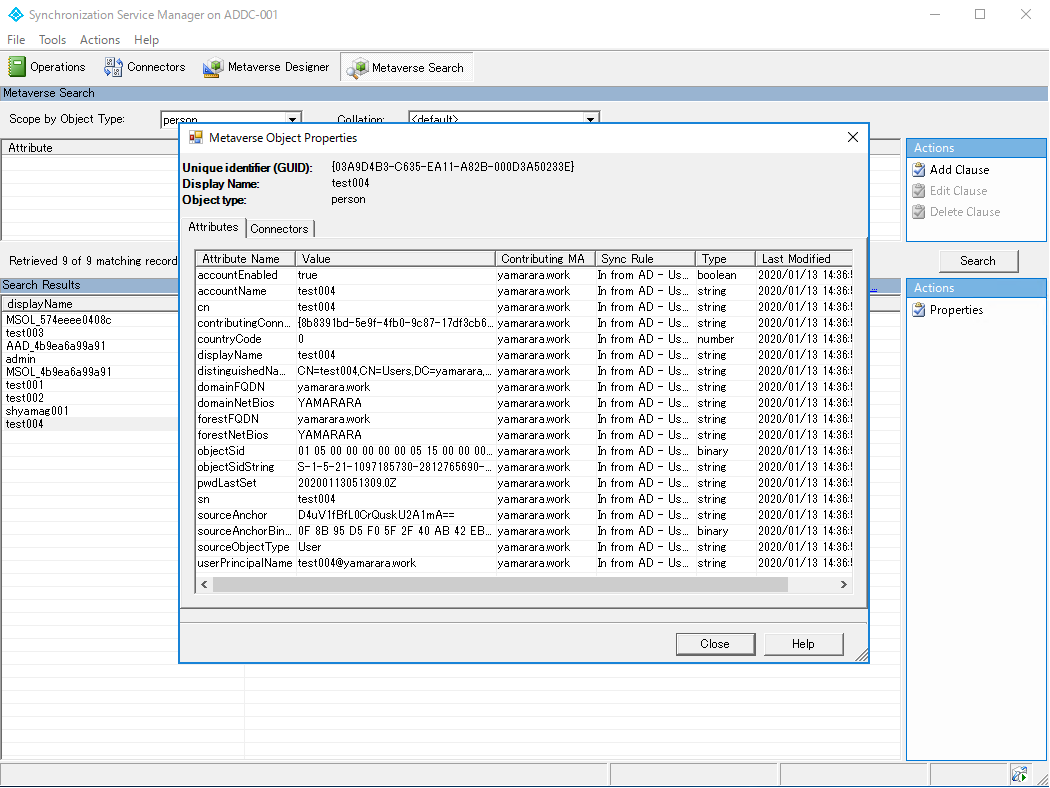
Task: Open the Tools menu
Action: (52, 39)
